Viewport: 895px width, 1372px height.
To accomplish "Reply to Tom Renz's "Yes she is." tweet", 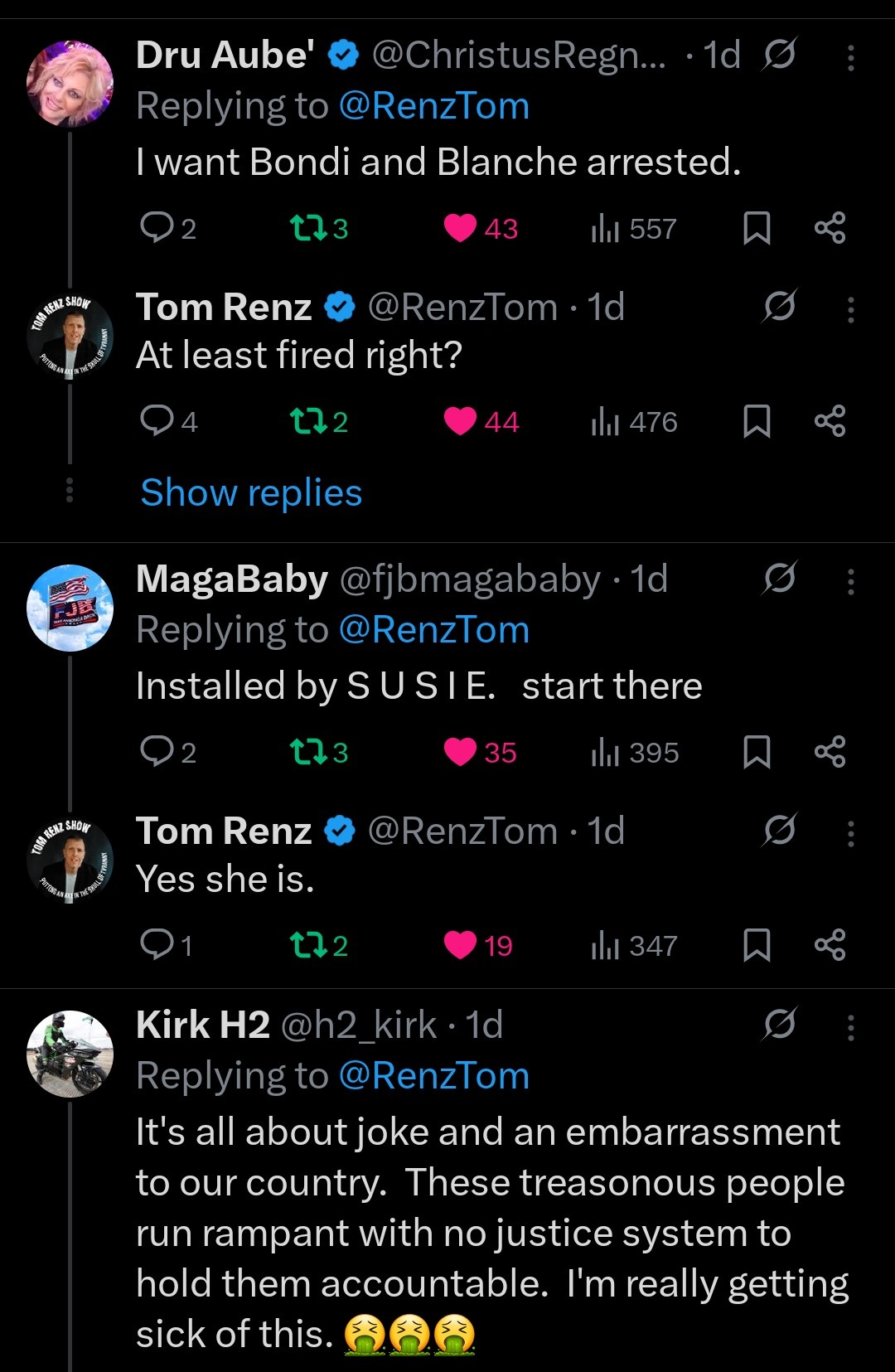I will tap(157, 944).
